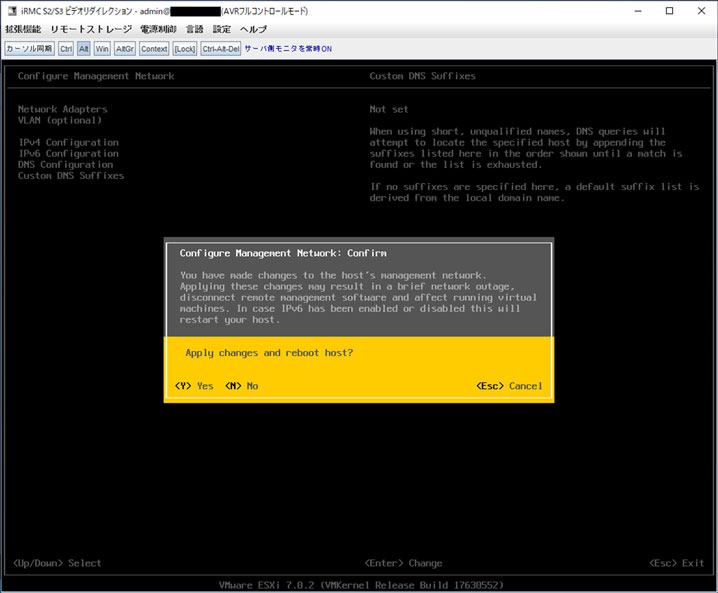Open the 拡張機能 menu
Screen dimensions: 718x593
click(23, 29)
